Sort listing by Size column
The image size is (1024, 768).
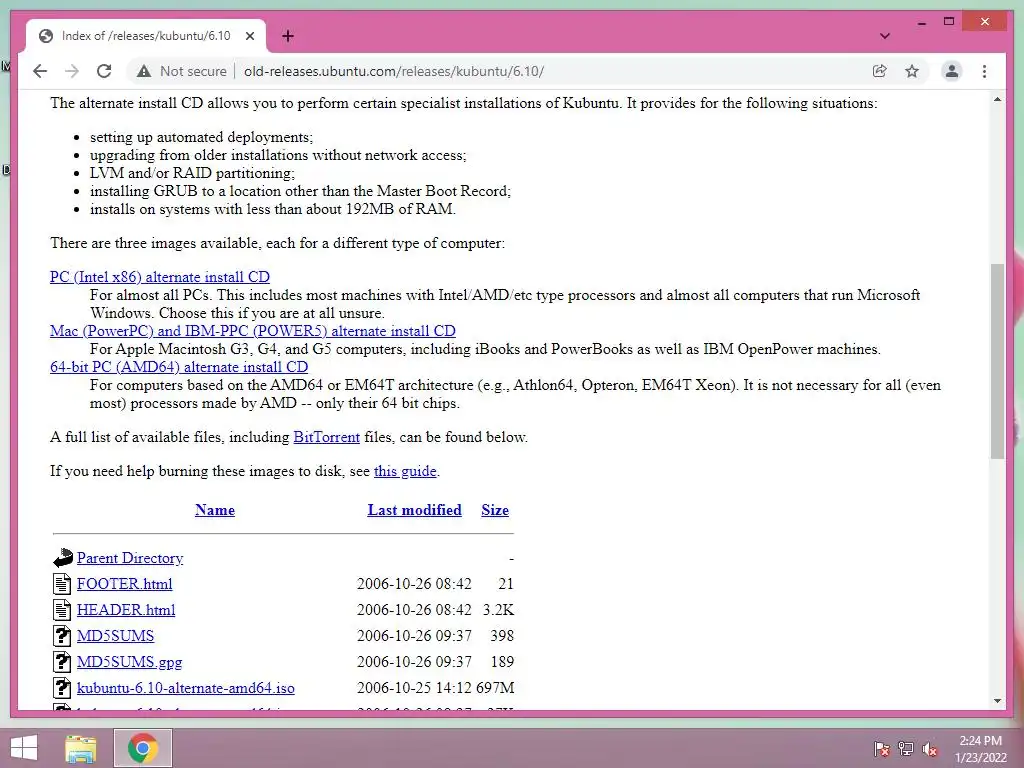point(495,510)
